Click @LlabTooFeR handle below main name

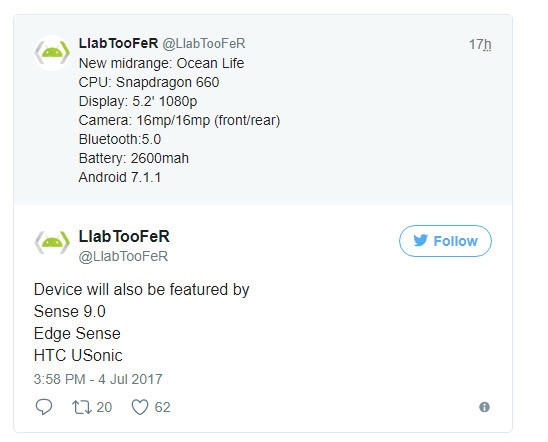(x=123, y=256)
